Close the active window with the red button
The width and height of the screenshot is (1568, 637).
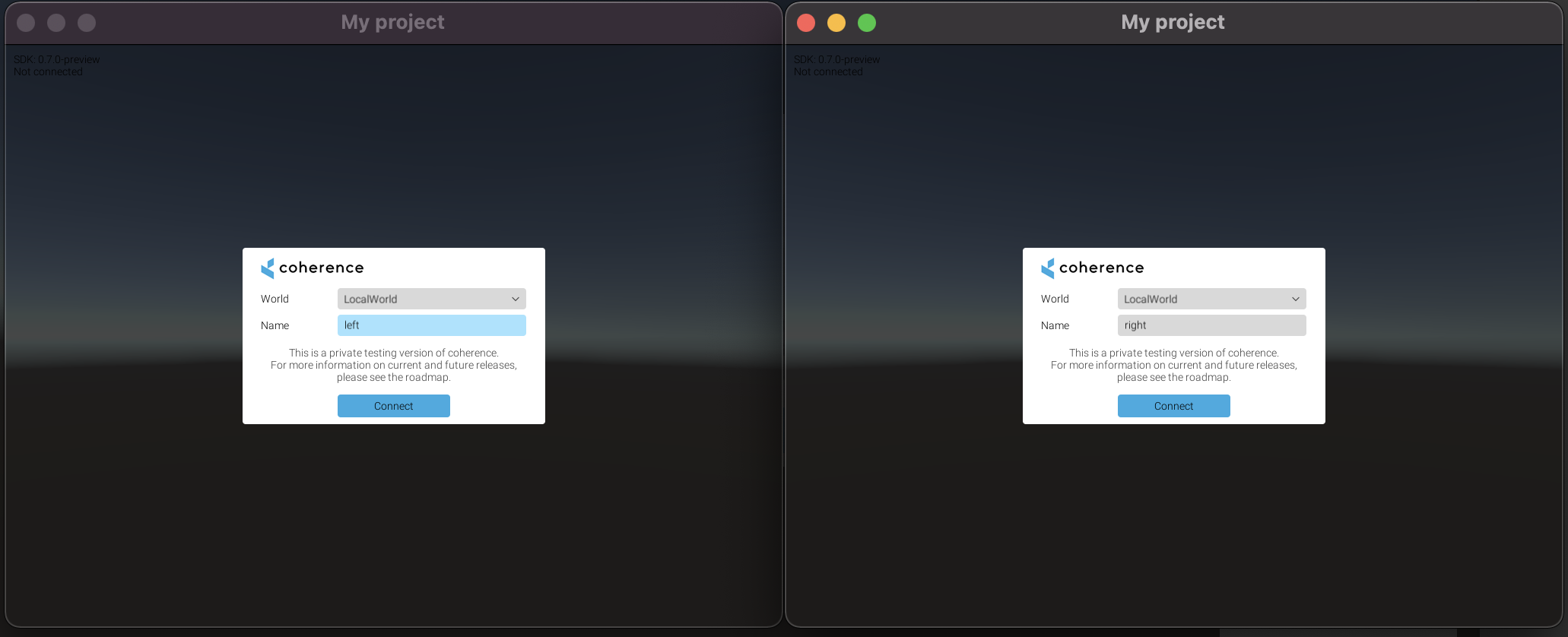pyautogui.click(x=806, y=23)
